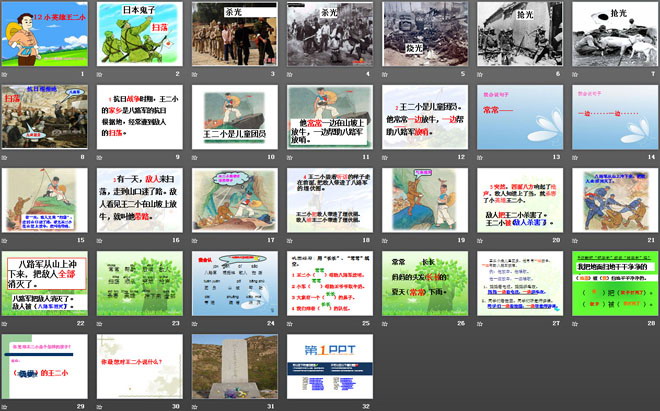Screen dimensions: 660x411
Task: Click the animation star icon under slide 20
Action: (480, 240)
